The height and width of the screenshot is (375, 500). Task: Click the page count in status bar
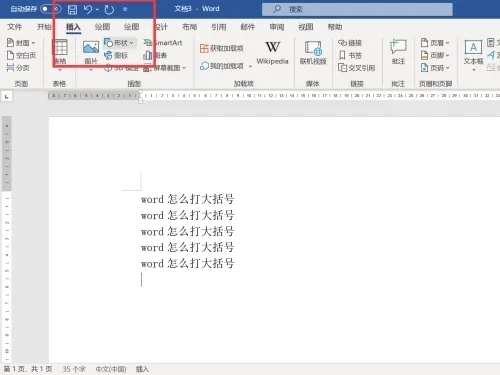pos(28,369)
